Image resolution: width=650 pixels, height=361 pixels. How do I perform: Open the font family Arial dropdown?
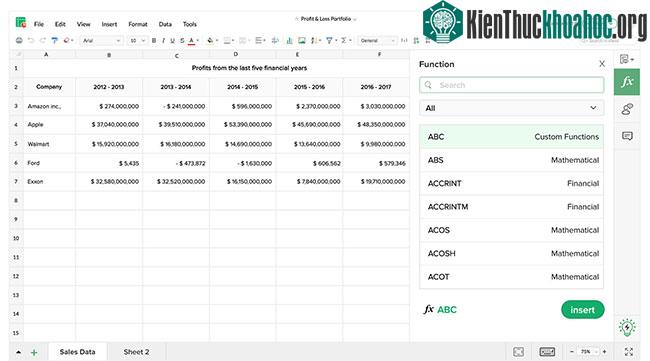(101, 41)
